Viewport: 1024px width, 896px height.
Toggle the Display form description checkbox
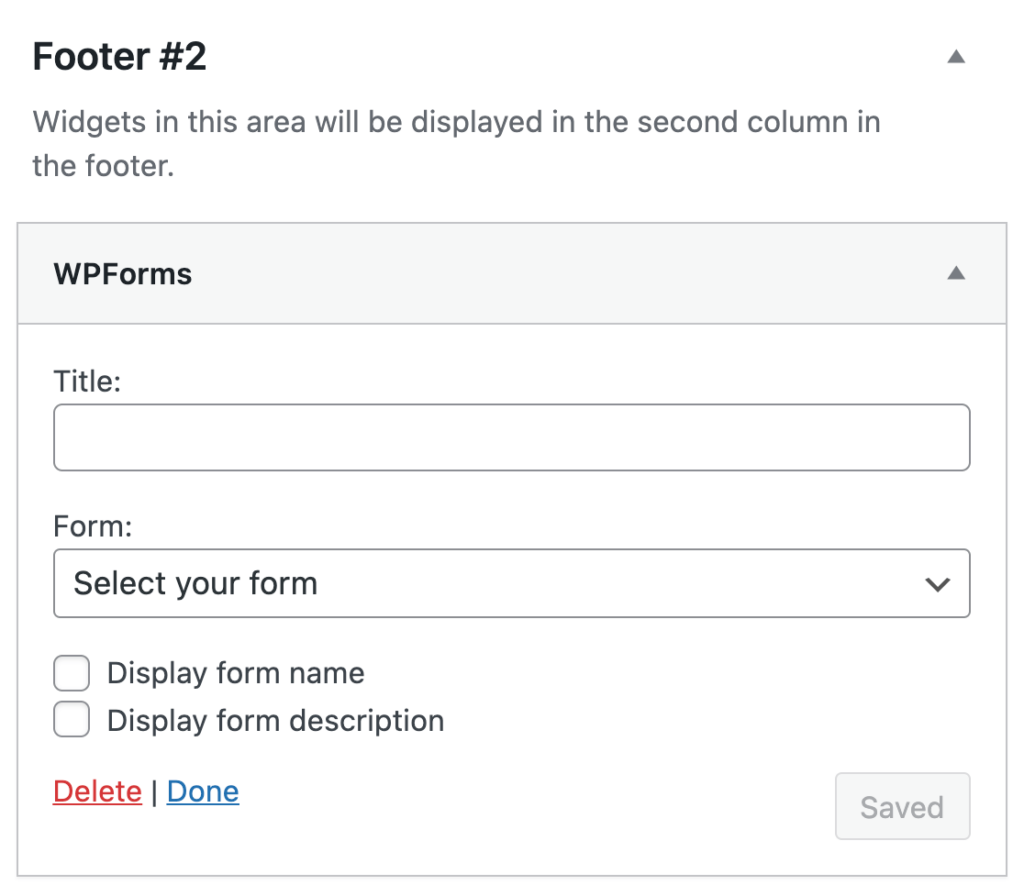tap(71, 719)
